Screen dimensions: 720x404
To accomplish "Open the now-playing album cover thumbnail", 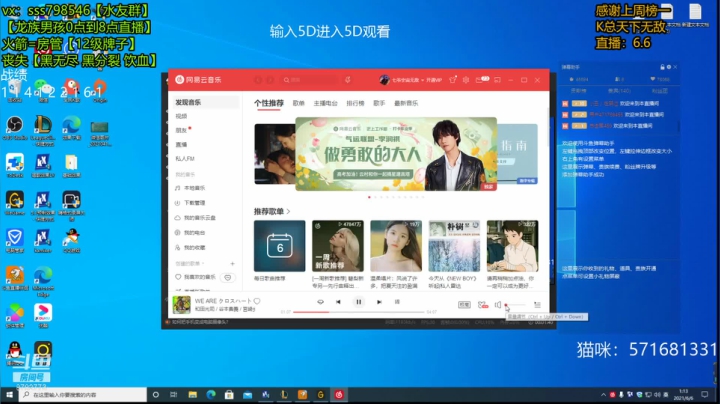I will [x=181, y=304].
